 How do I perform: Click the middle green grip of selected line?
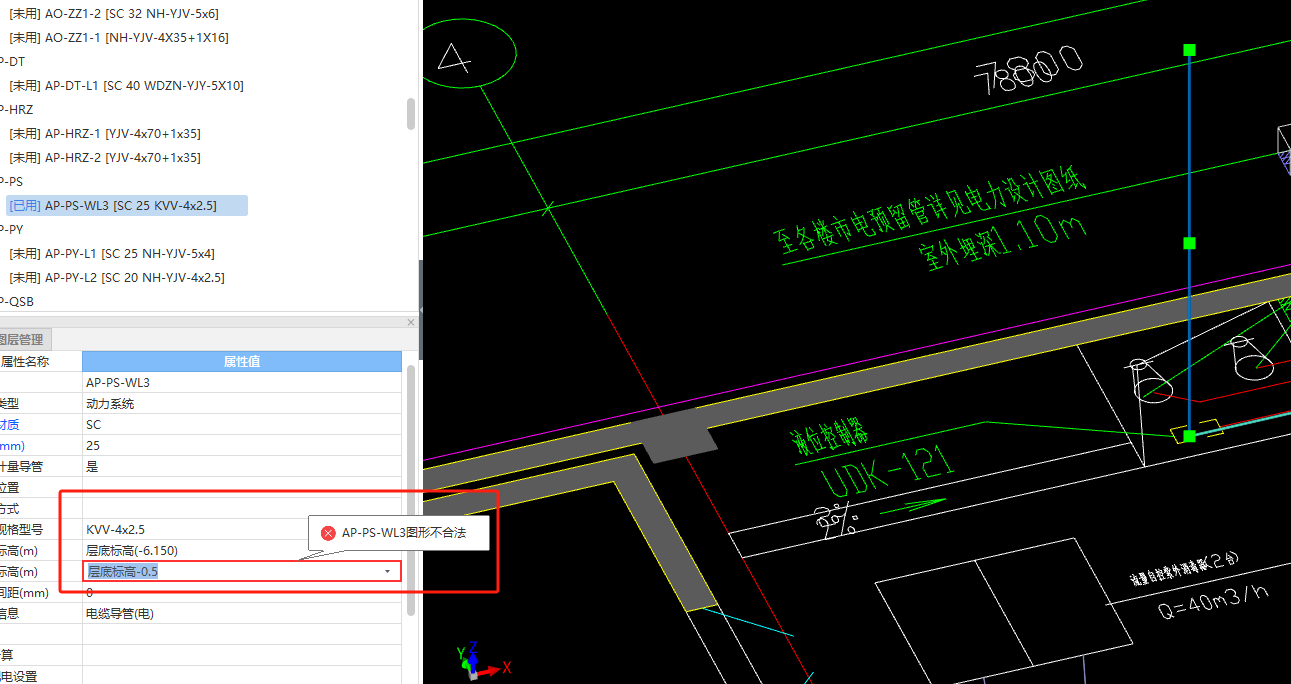(1189, 243)
